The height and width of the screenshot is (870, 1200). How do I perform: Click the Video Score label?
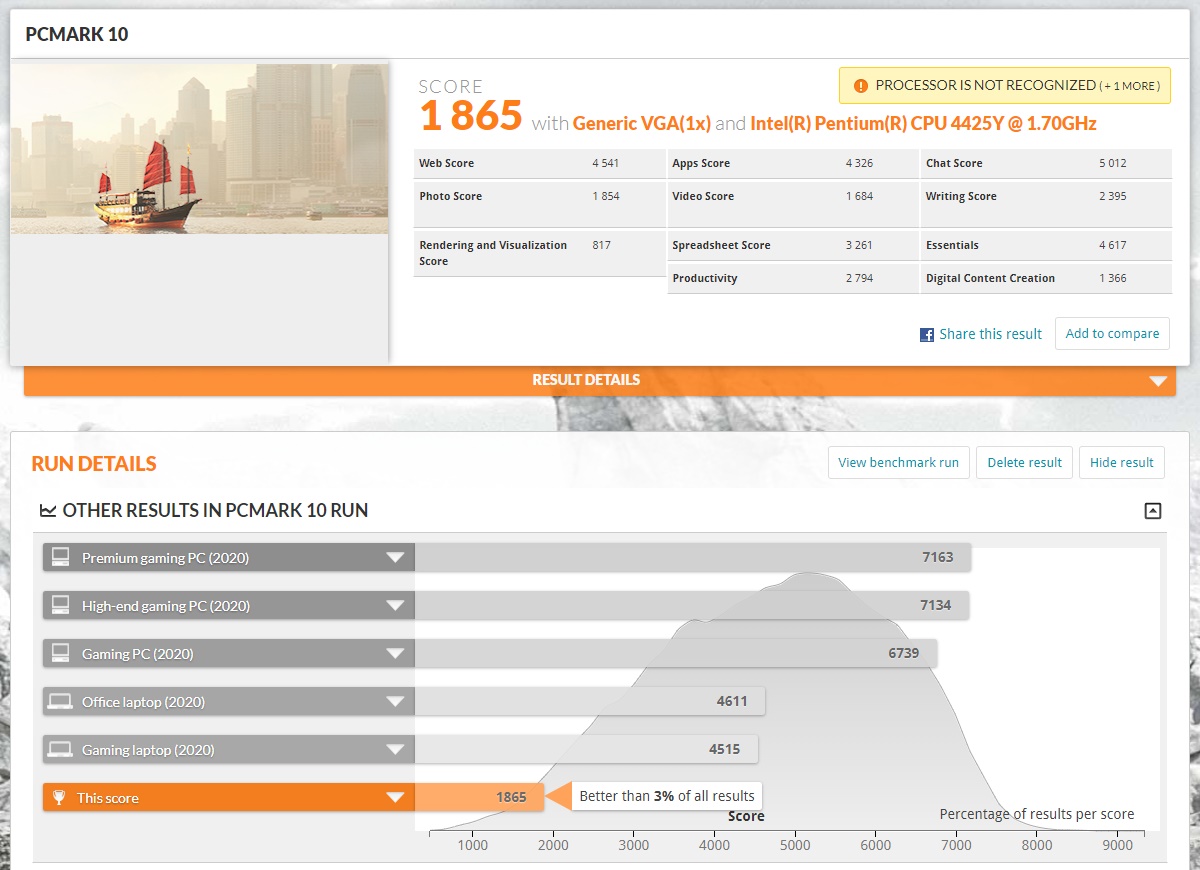tap(703, 196)
